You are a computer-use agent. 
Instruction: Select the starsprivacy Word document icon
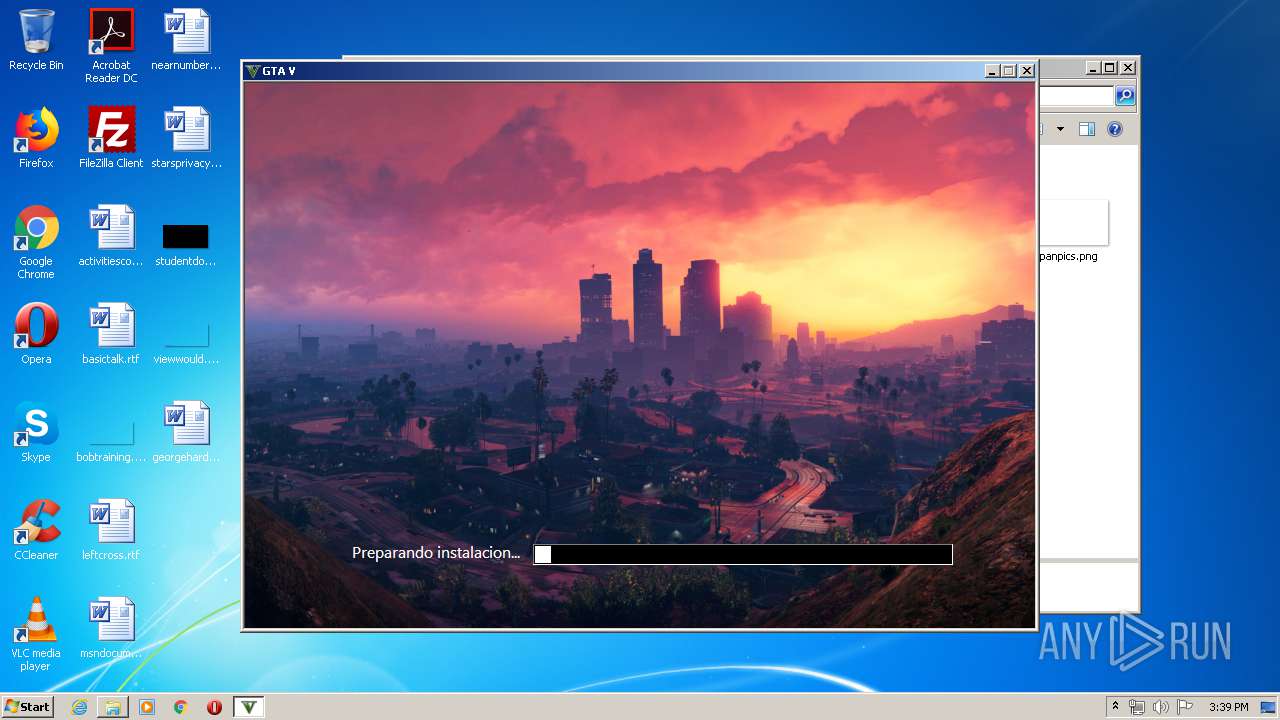point(186,138)
